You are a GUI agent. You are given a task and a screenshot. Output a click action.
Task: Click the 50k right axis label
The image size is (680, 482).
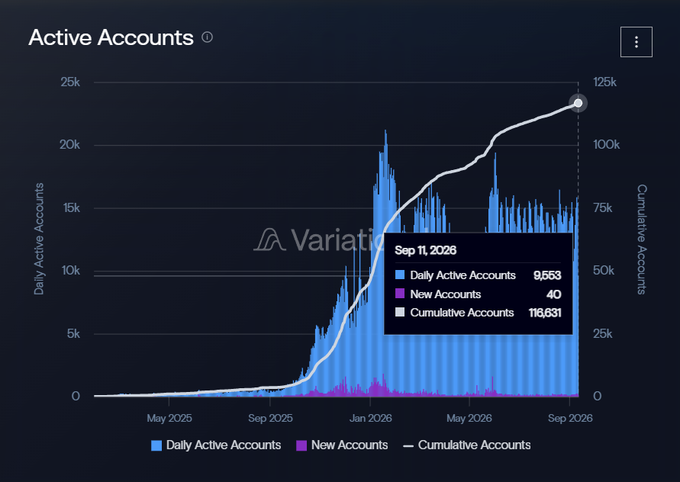(603, 270)
